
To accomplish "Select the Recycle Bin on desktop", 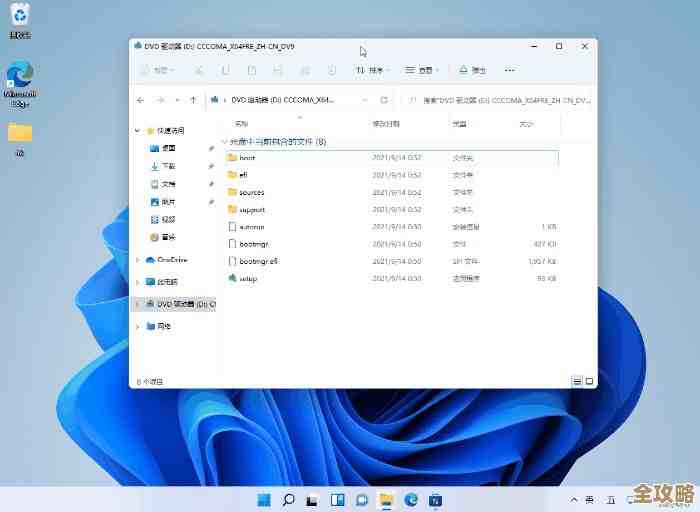I will click(x=20, y=21).
